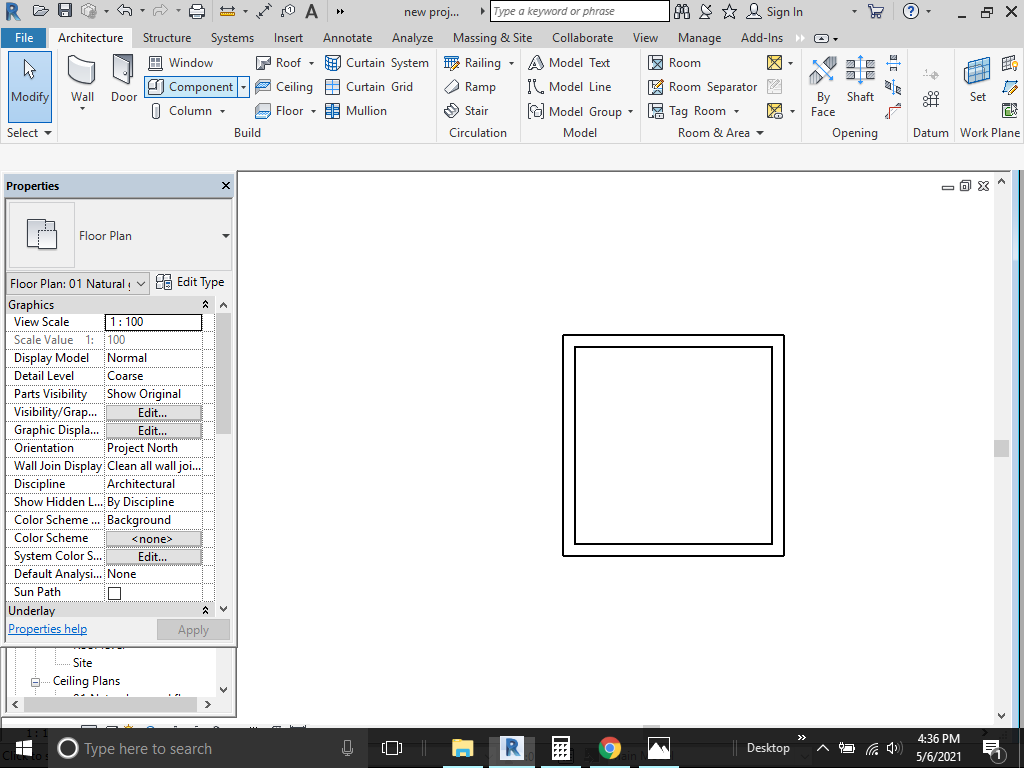
Task: Select the Ramp tool
Action: (470, 87)
